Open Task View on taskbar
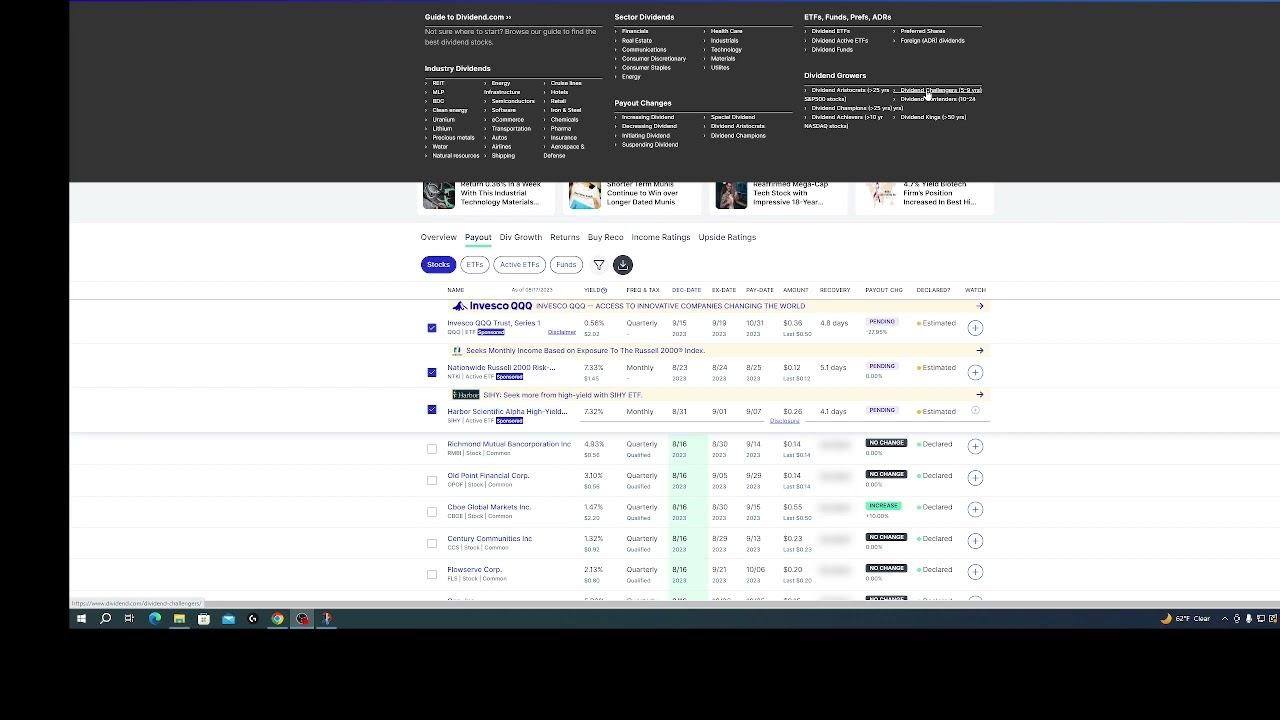 129,619
